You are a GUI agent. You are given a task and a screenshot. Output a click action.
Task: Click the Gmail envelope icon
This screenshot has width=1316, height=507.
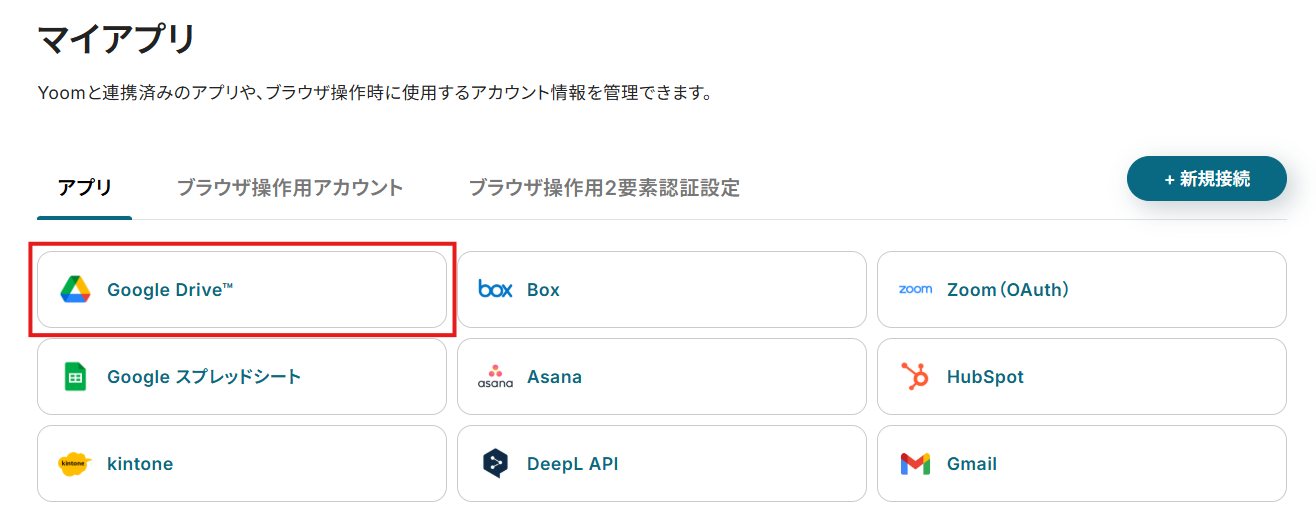tap(915, 464)
